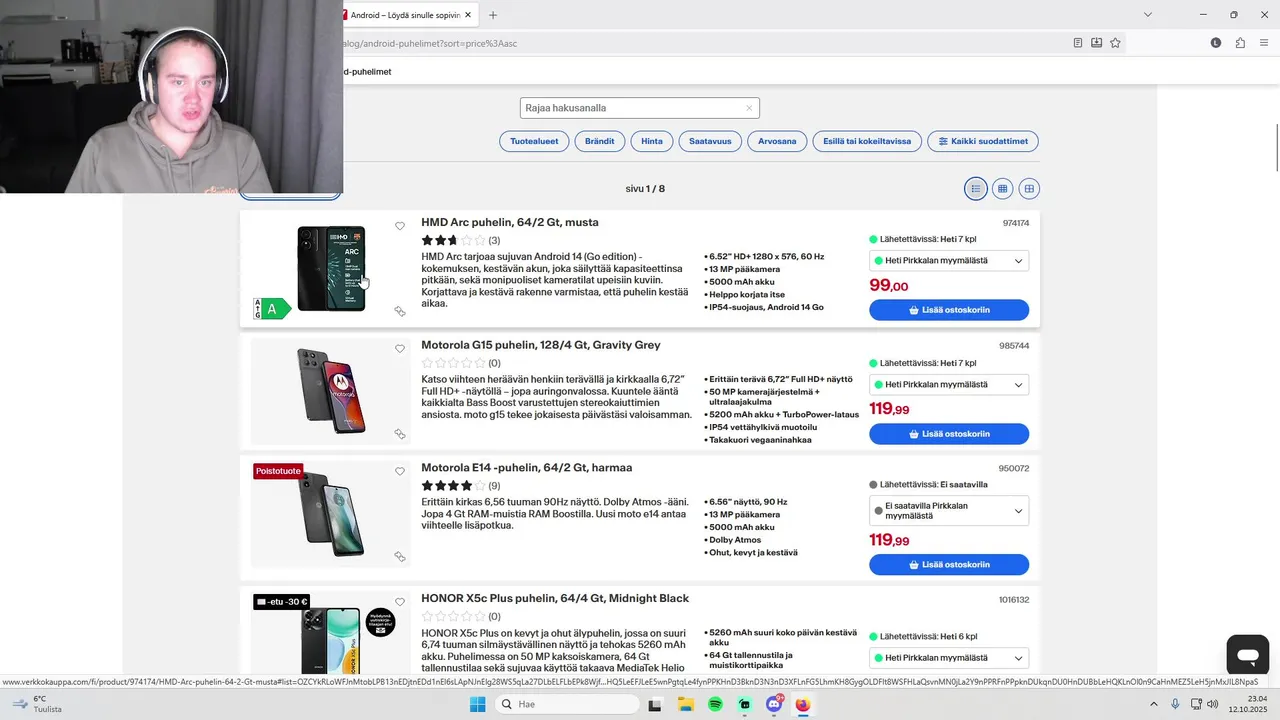The height and width of the screenshot is (720, 1280).
Task: Open Saatavuus availability filter
Action: [710, 141]
